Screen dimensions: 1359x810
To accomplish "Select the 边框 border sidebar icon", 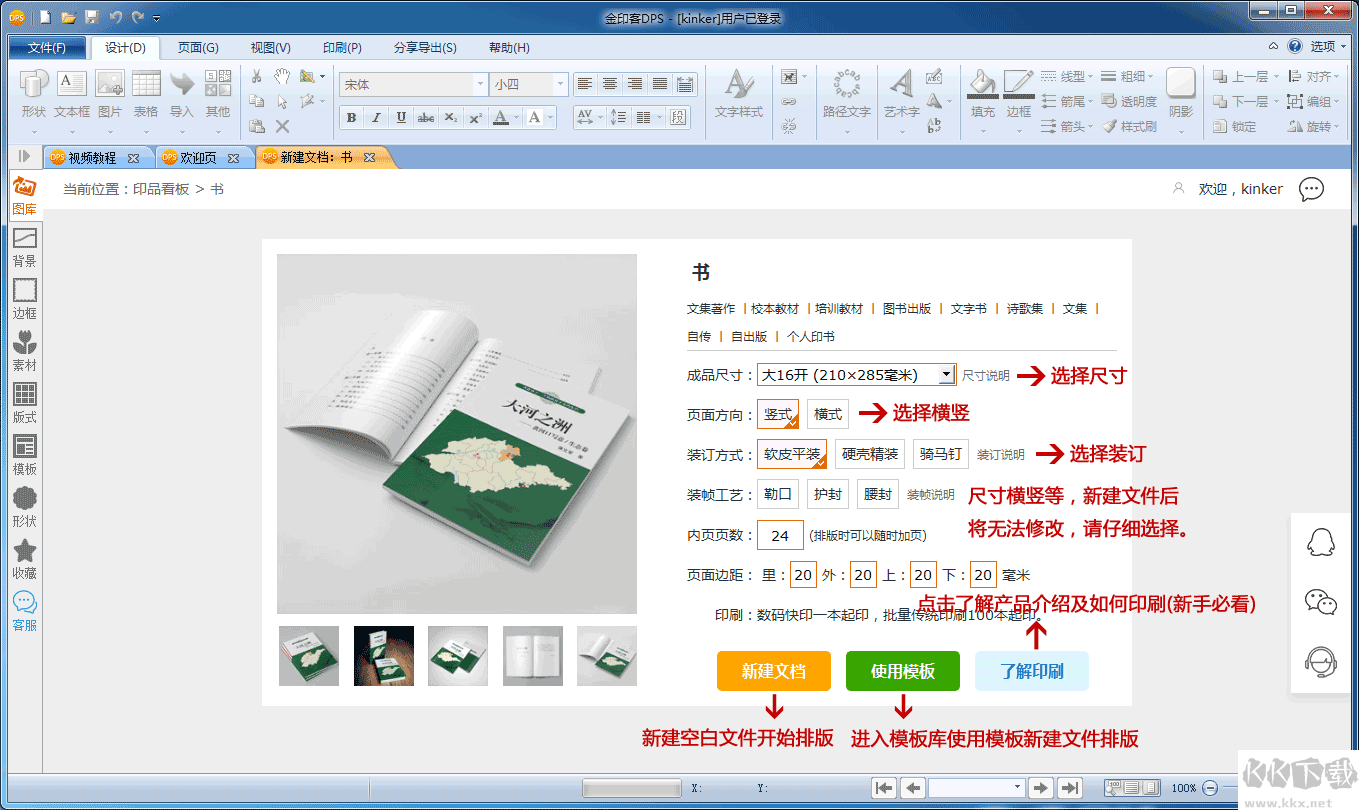I will point(24,298).
